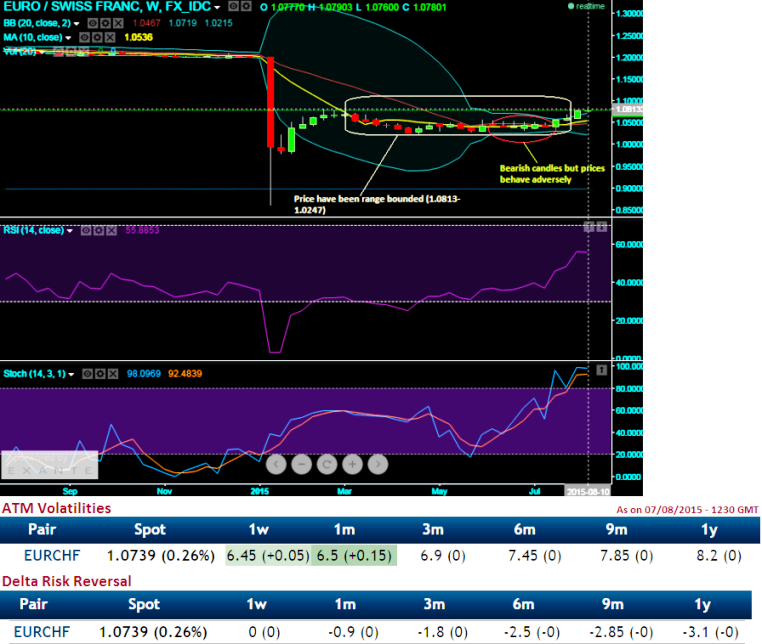This screenshot has height=644, width=762.
Task: Remove the MA (10, close) indicator
Action: point(110,37)
